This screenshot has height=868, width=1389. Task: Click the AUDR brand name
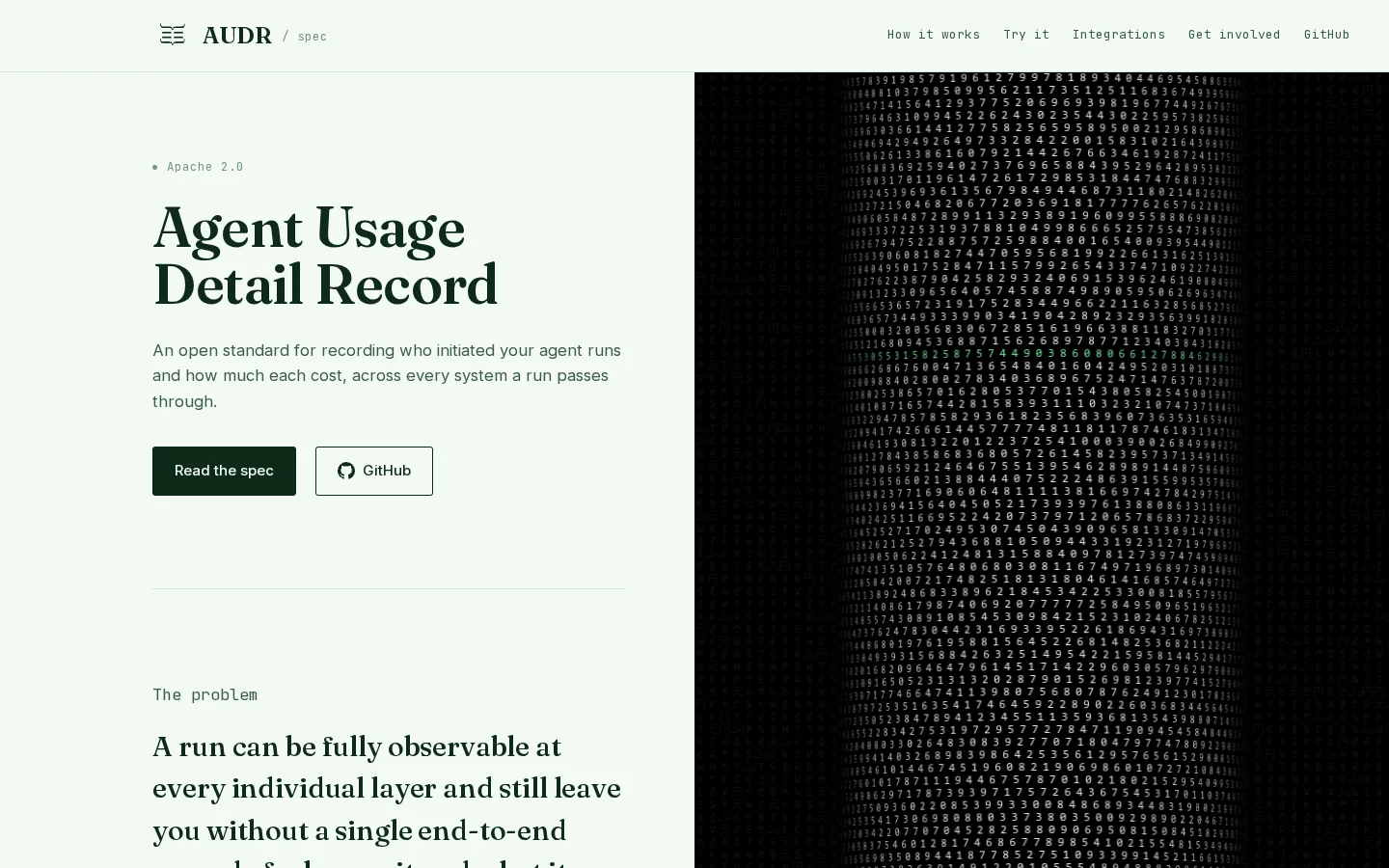pyautogui.click(x=237, y=36)
